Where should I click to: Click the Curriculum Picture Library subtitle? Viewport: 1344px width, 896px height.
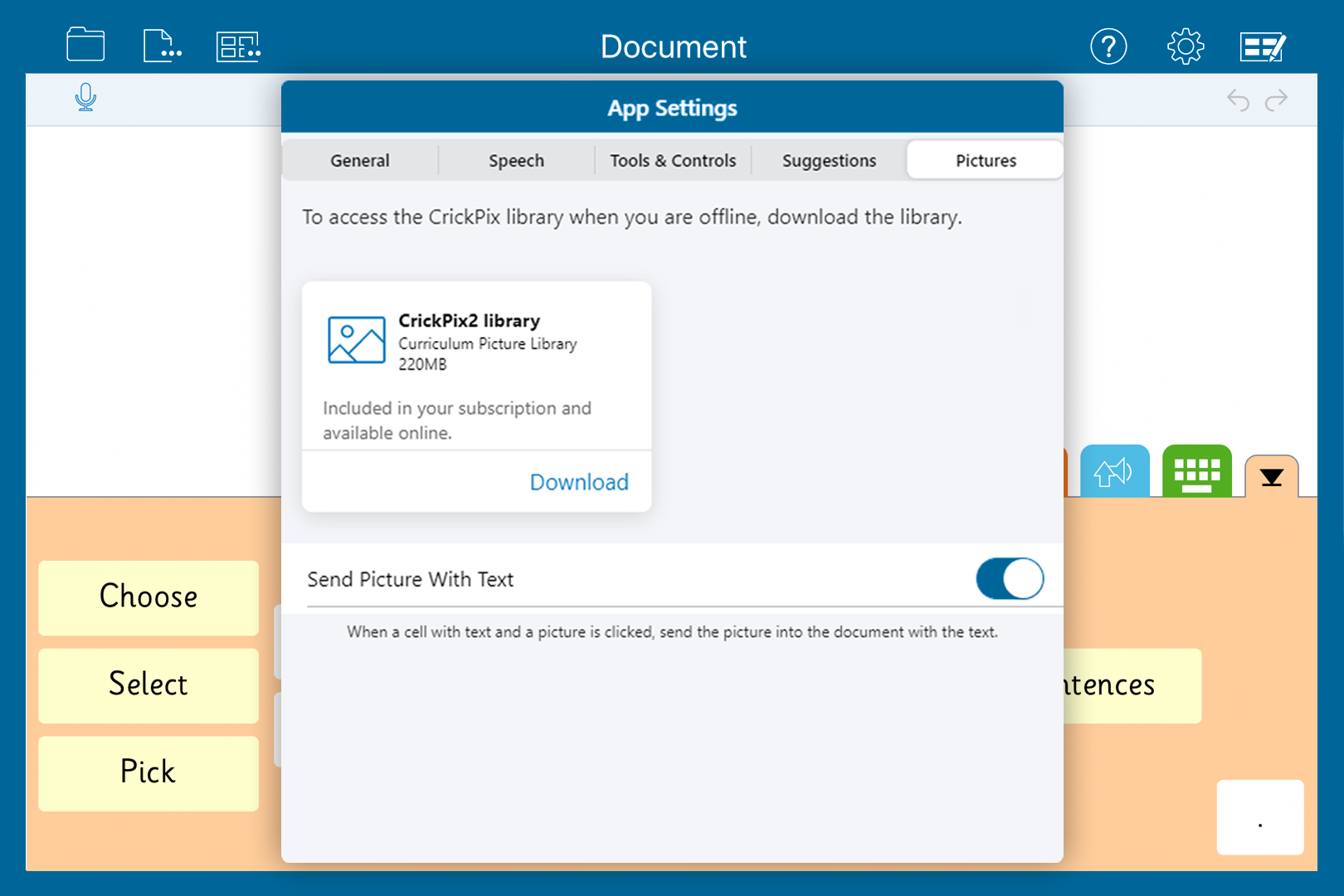tap(487, 343)
